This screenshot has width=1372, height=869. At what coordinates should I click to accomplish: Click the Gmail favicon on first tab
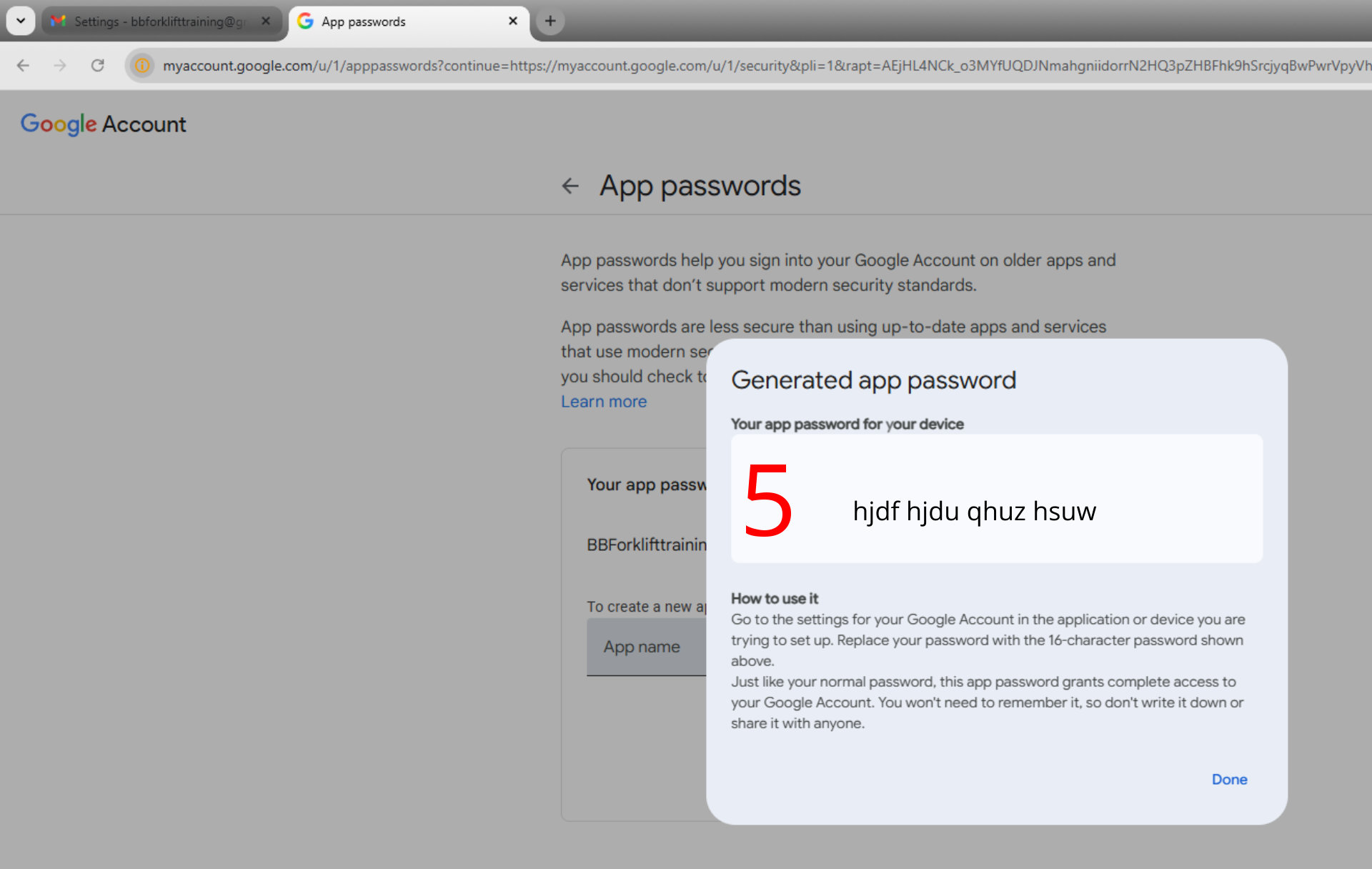click(x=59, y=21)
